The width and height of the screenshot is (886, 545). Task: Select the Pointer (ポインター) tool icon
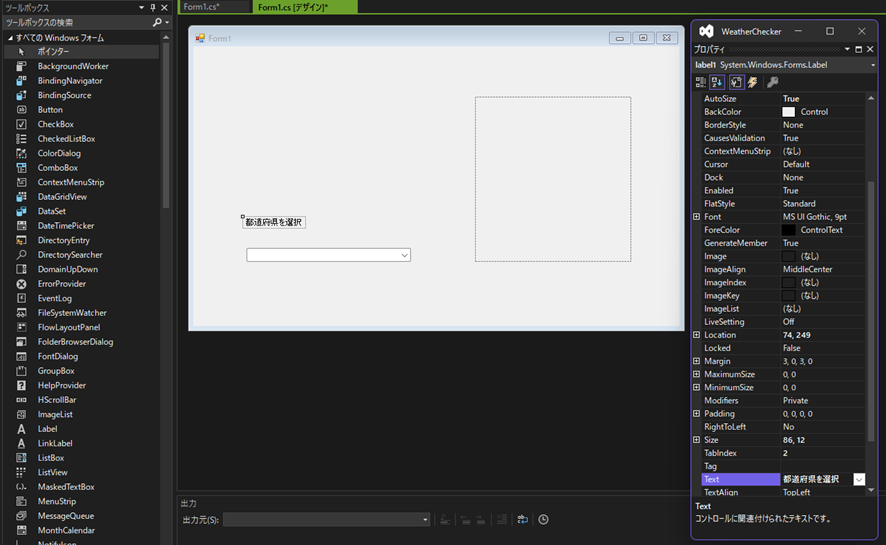click(21, 51)
